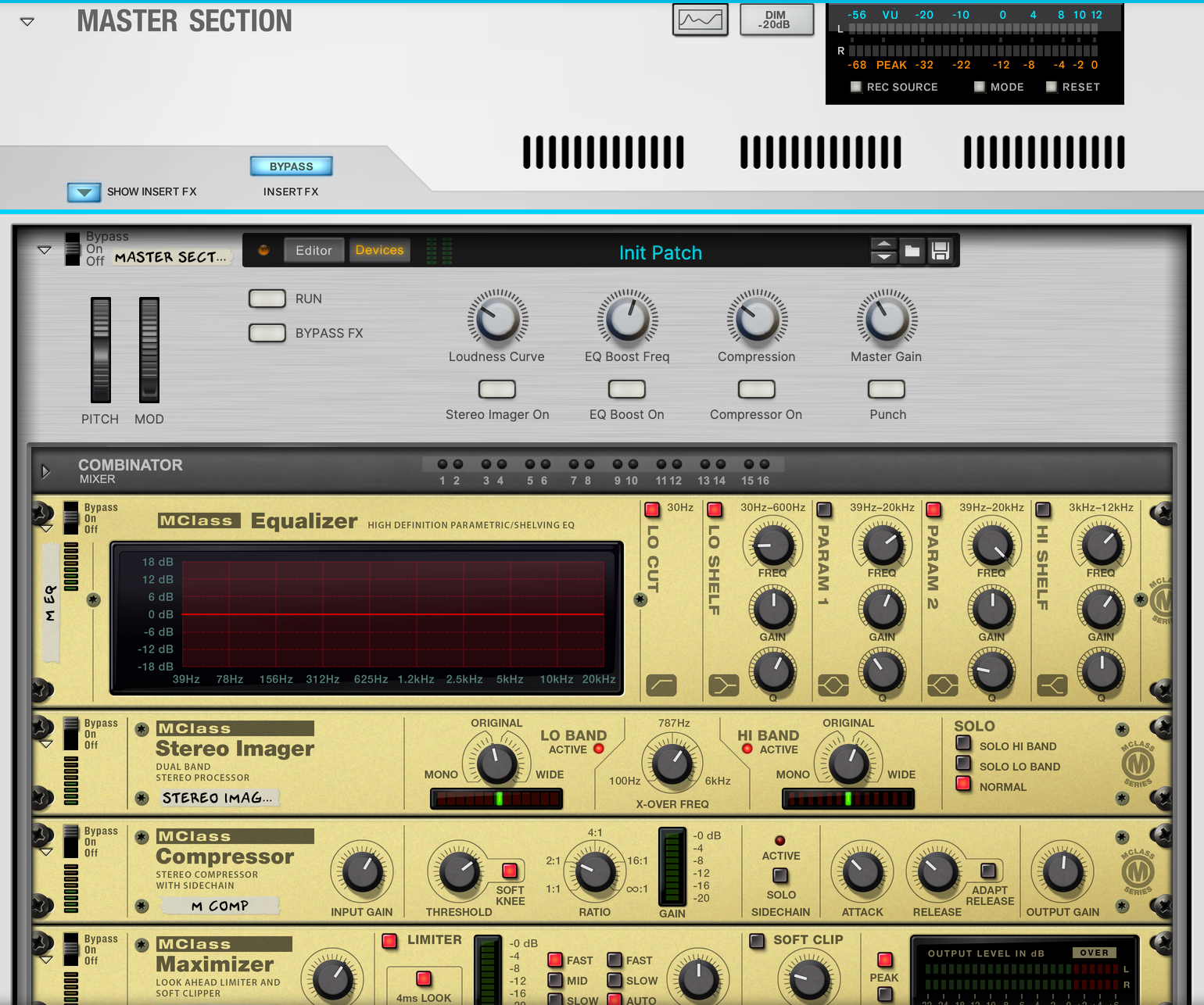Image resolution: width=1204 pixels, height=1005 pixels.
Task: Click the PARAM 1 curve shape icon
Action: (833, 685)
